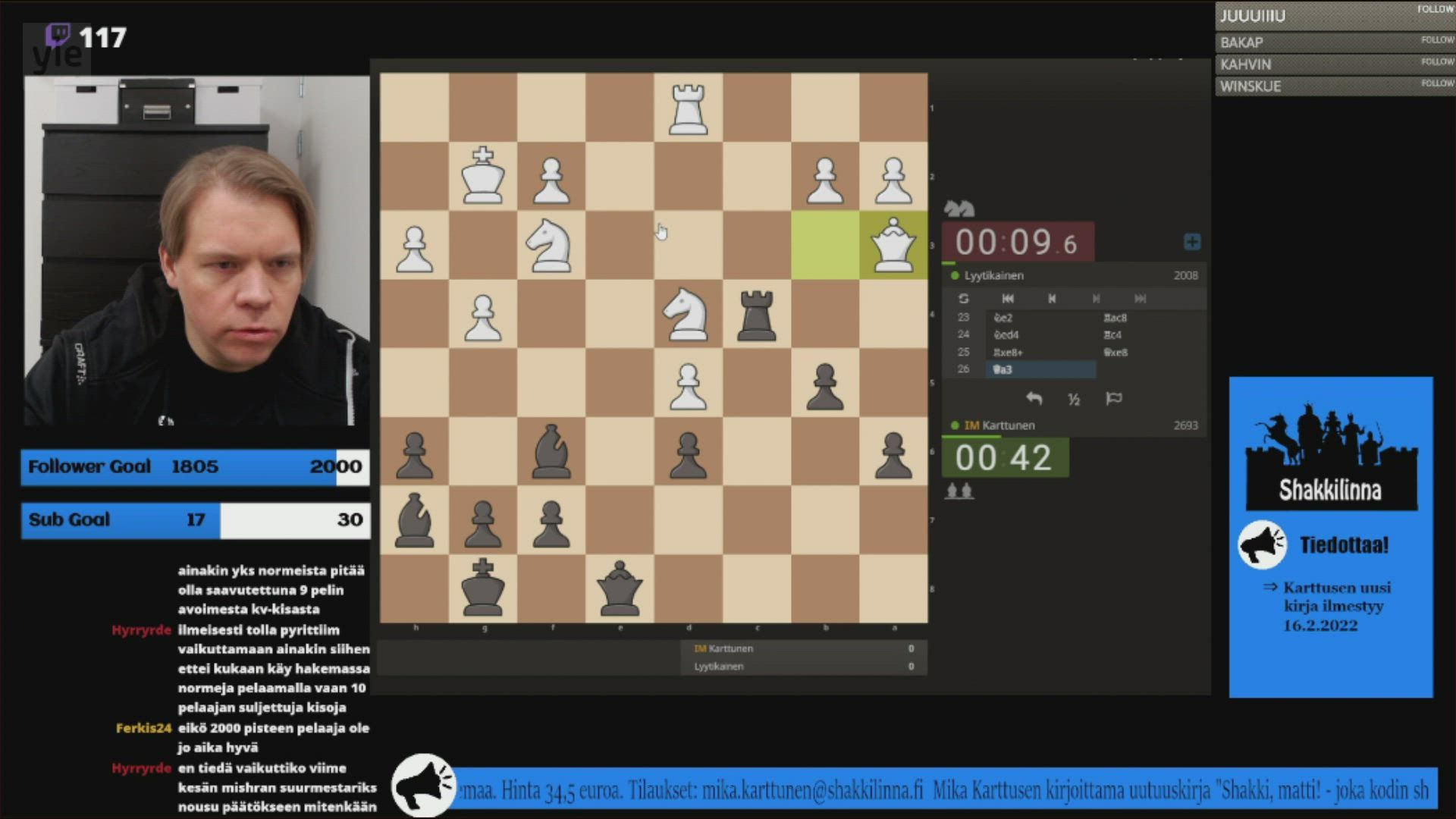Select move Rc4 in move list

[x=1112, y=334]
